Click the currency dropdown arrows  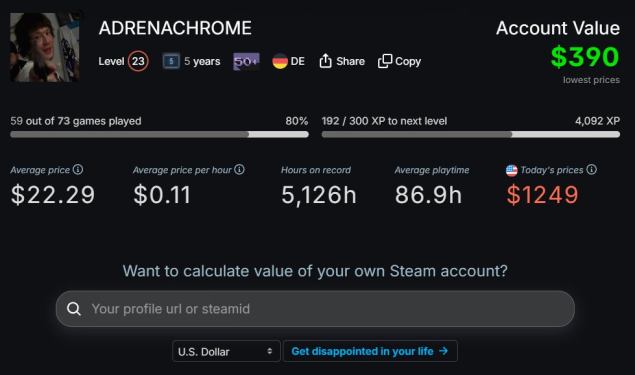269,351
